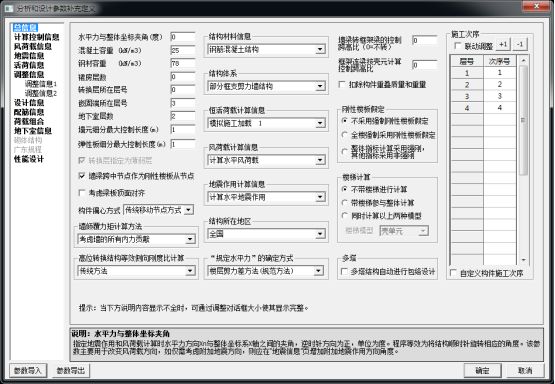Screen dimensions: 555x384
Task: Open the 荷载组合 page
Action: (x=29, y=121)
